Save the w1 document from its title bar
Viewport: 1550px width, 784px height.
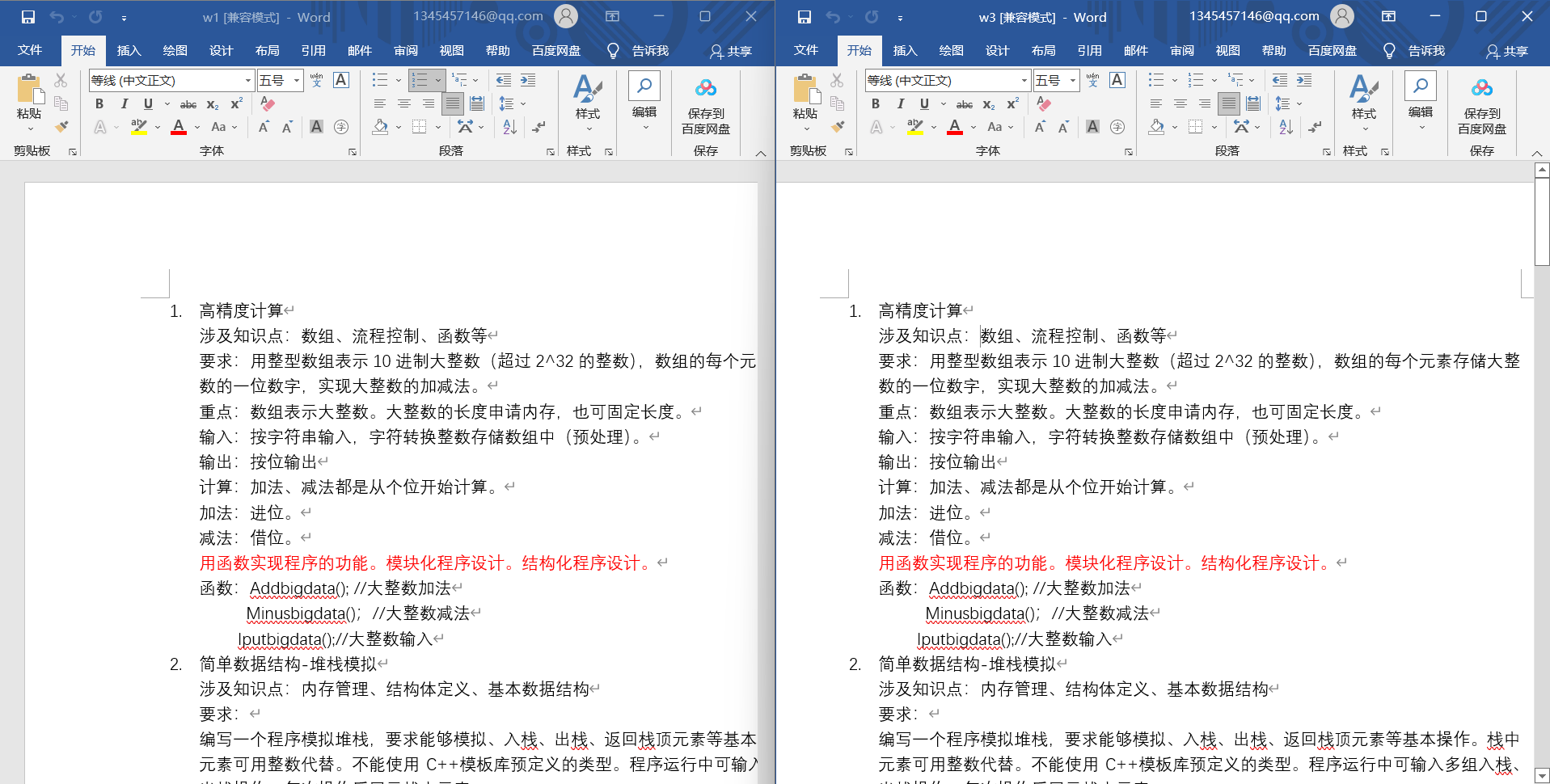28,17
